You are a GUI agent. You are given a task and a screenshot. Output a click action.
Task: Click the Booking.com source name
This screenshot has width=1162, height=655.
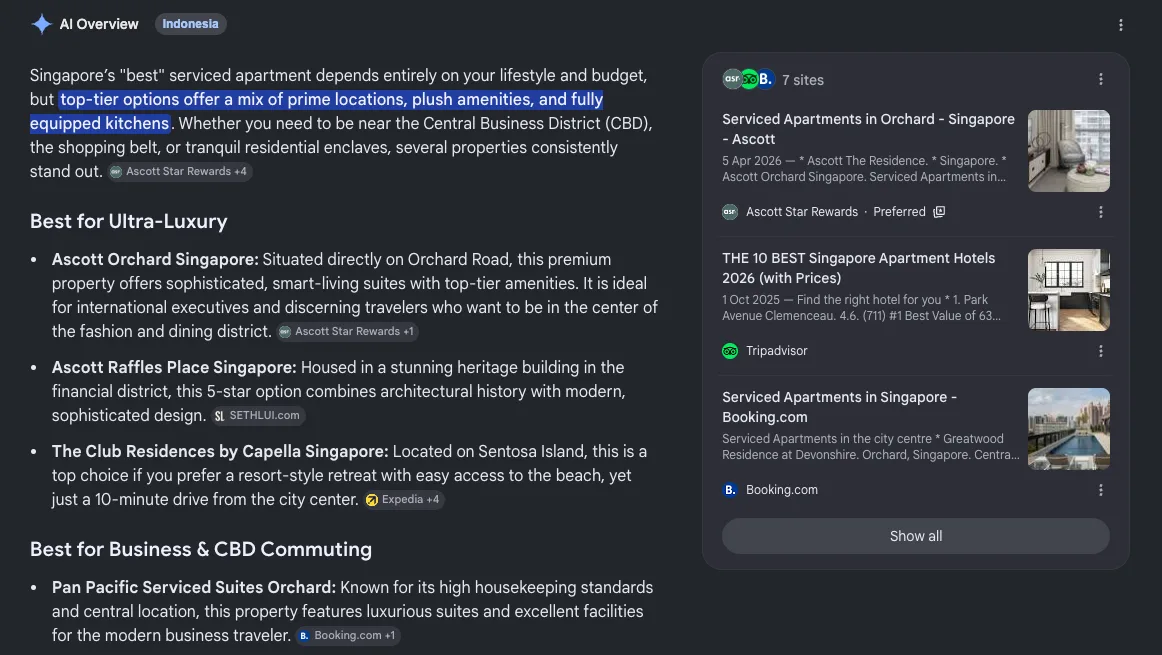click(782, 490)
